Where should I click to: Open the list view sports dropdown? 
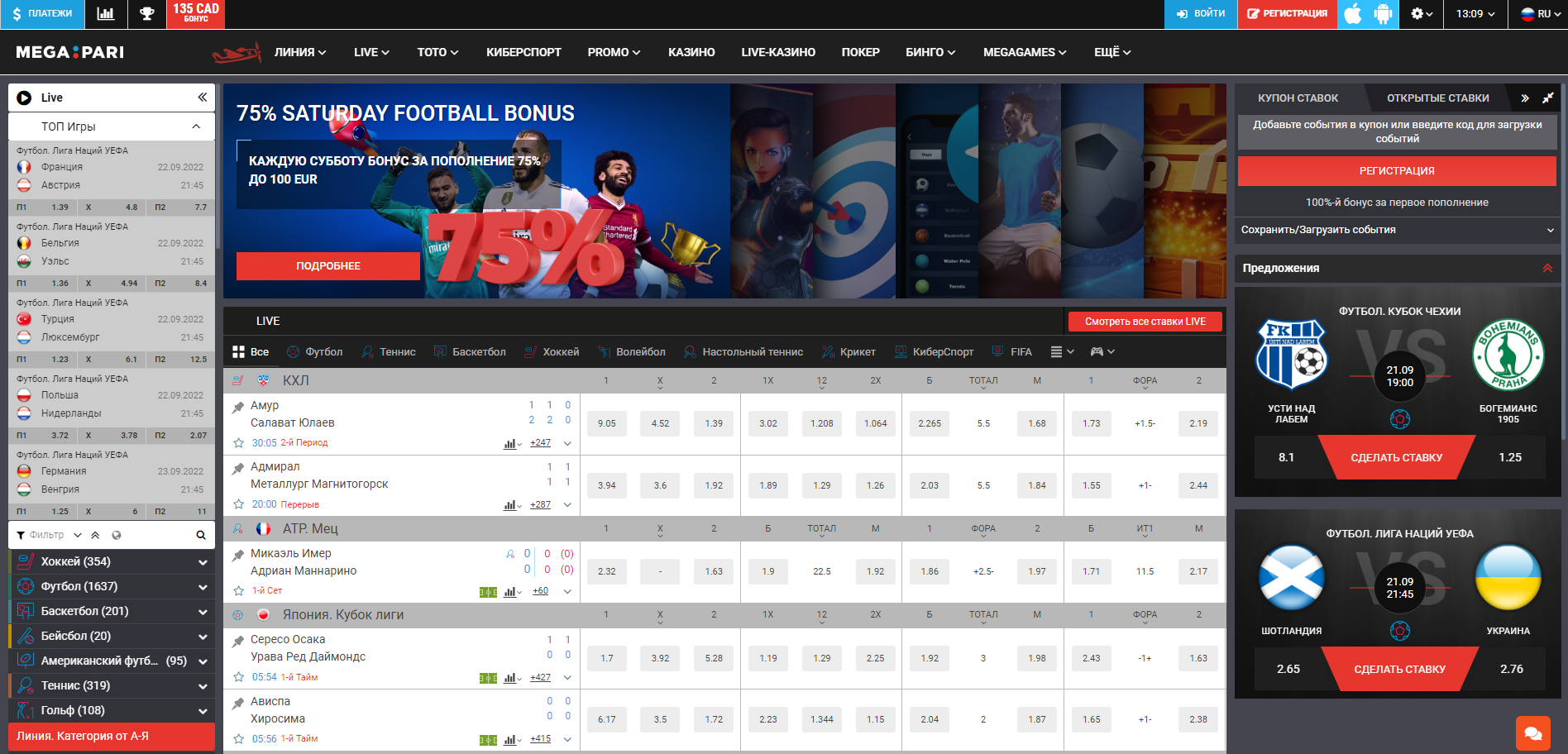tap(1062, 351)
